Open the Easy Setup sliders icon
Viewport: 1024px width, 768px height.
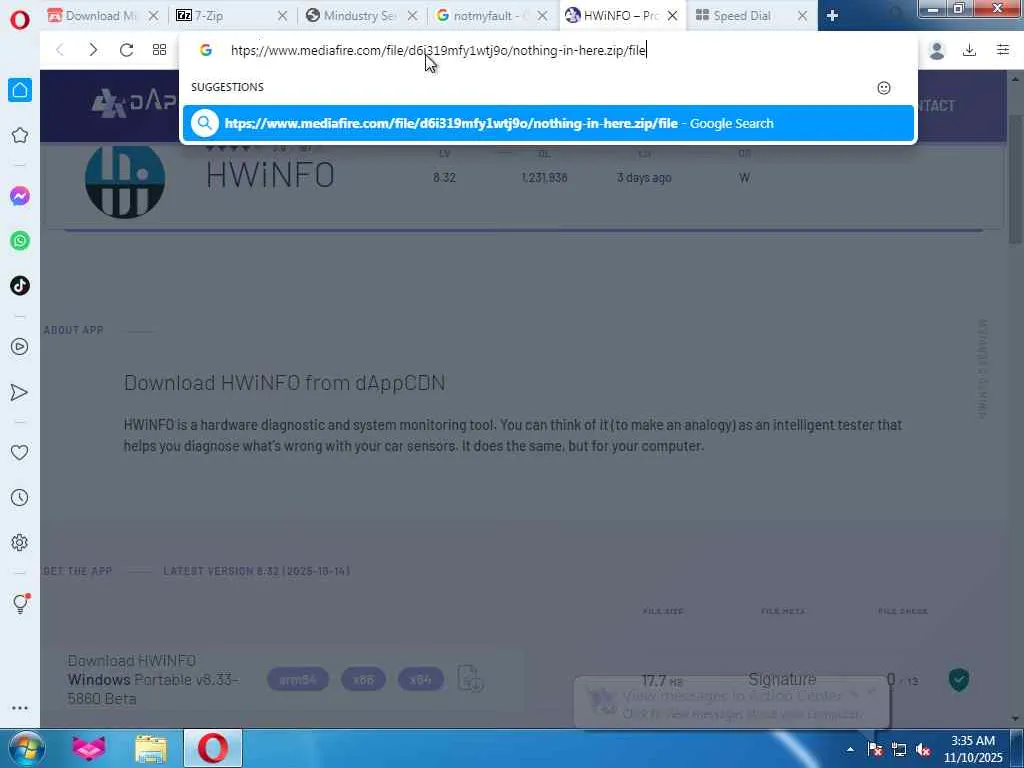(1003, 50)
